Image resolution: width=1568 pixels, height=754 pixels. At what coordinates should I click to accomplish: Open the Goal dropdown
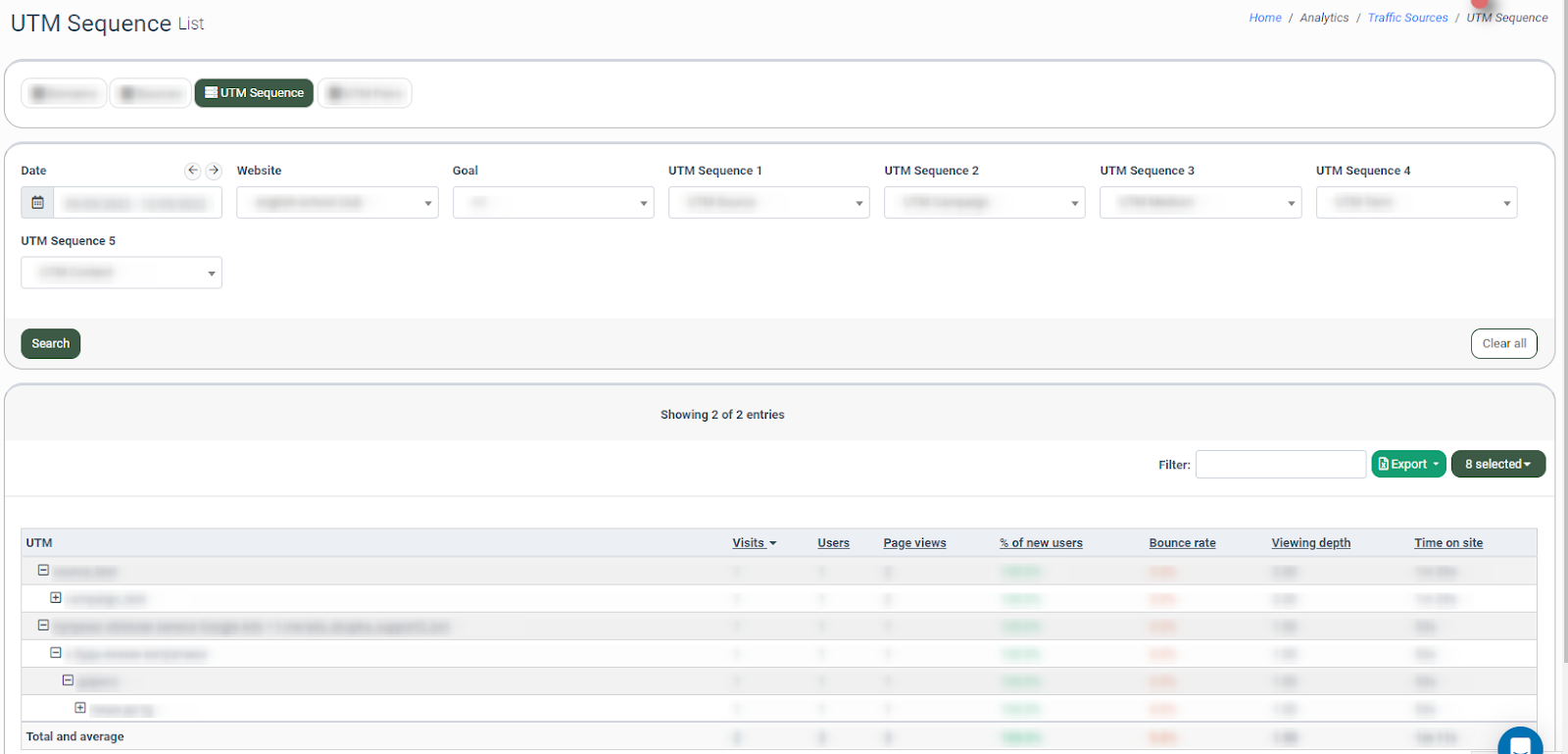coord(553,203)
